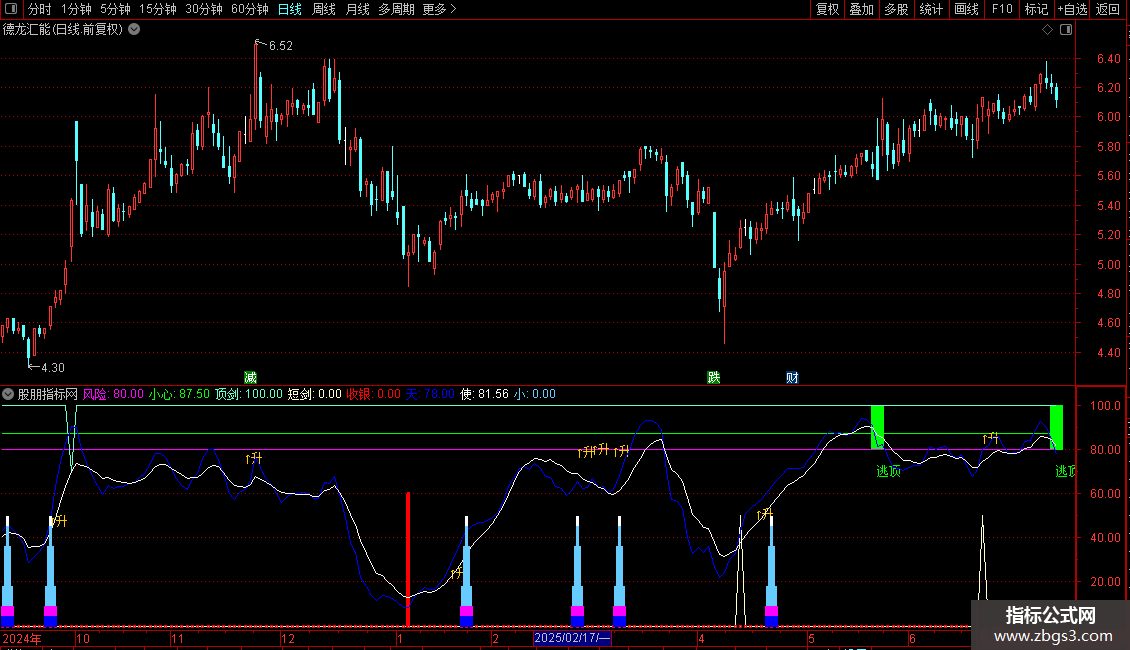The image size is (1130, 650).
Task: Expand the 更多 periods menu
Action: (439, 9)
